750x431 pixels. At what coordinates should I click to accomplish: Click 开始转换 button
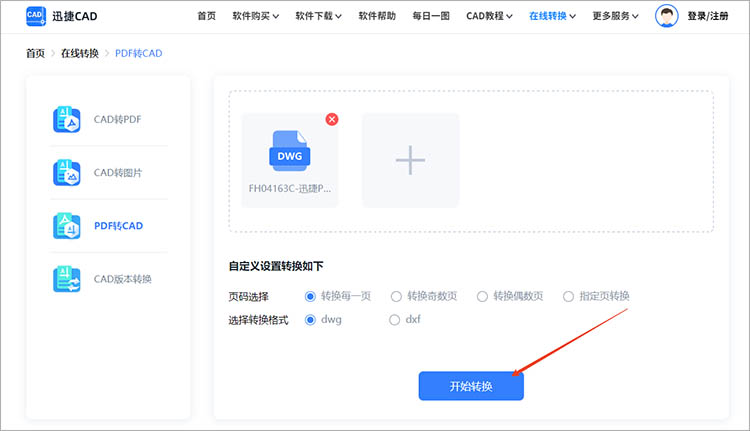click(x=471, y=386)
